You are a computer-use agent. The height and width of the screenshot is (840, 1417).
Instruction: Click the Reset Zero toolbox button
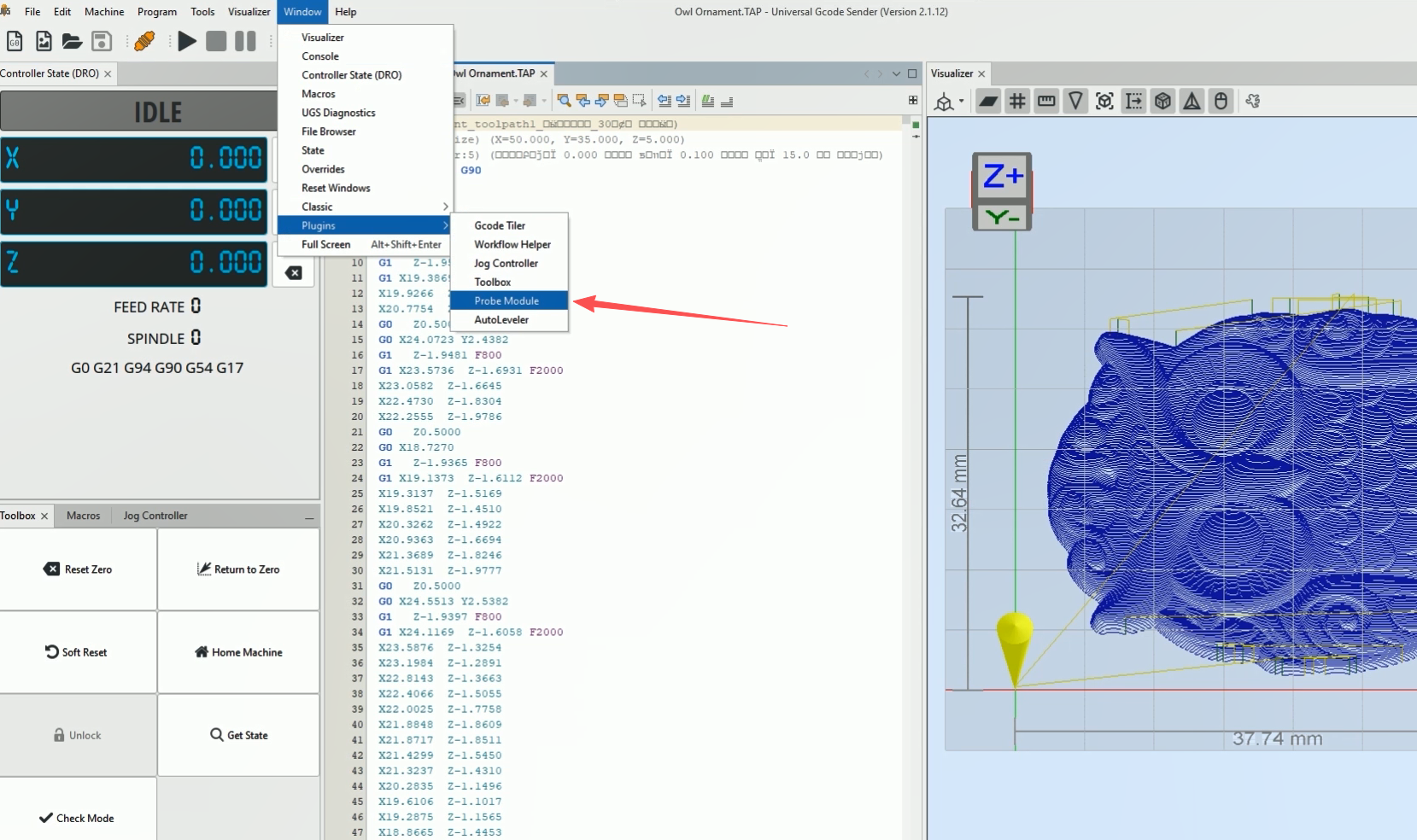coord(79,569)
